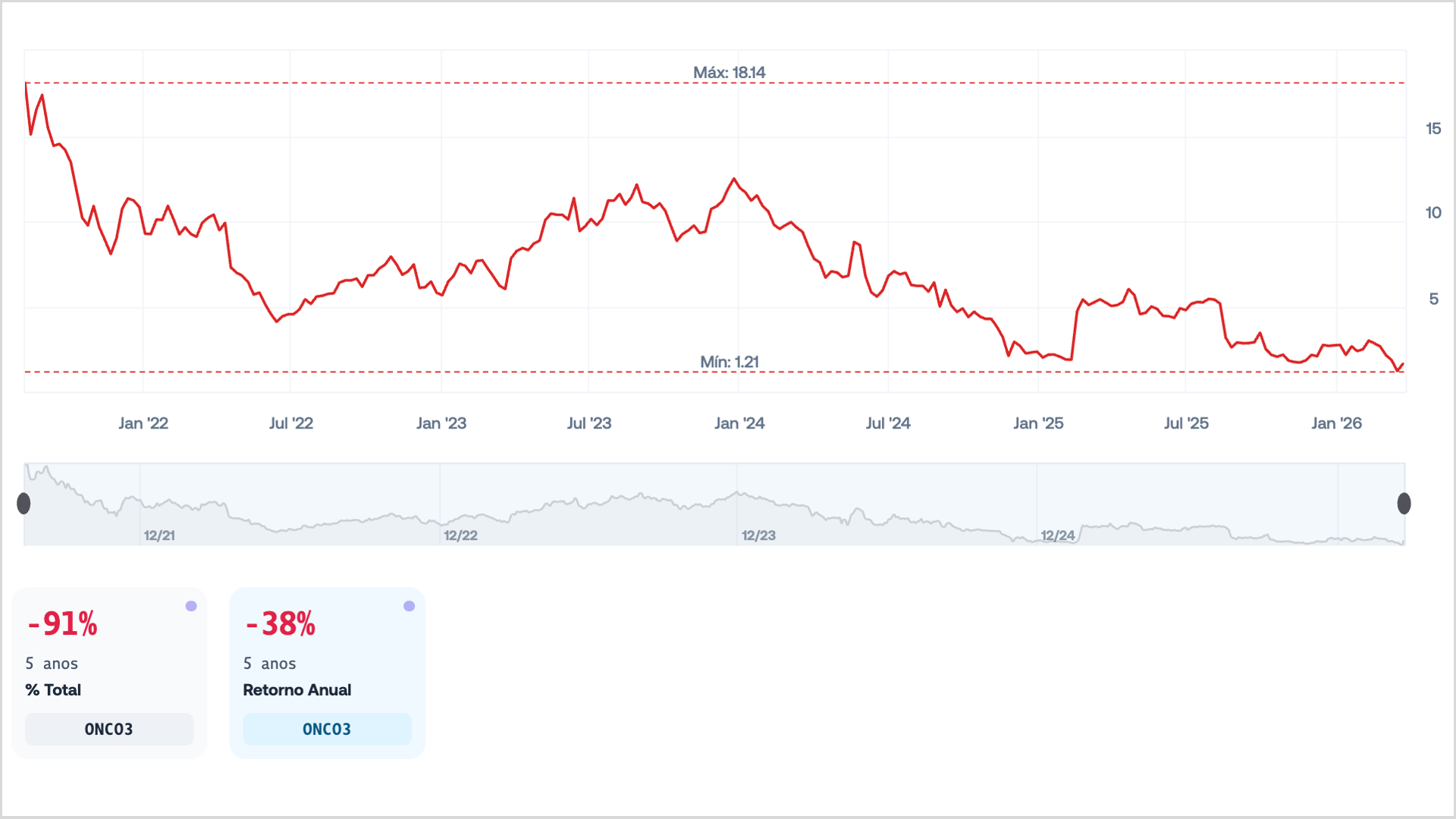Click the right range slider handle
Image resolution: width=1456 pixels, height=819 pixels.
[1404, 504]
